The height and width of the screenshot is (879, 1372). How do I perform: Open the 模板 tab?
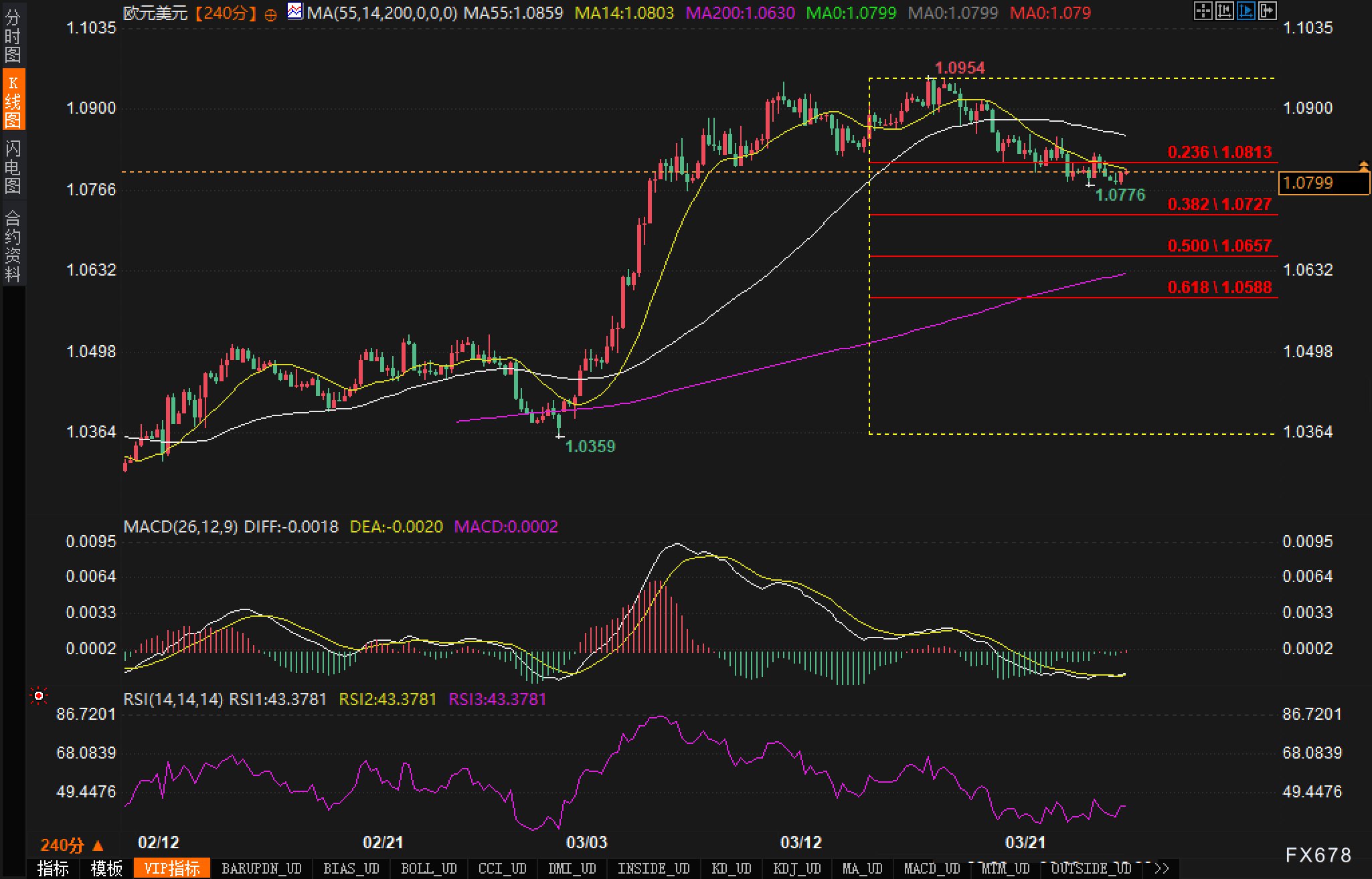[106, 868]
